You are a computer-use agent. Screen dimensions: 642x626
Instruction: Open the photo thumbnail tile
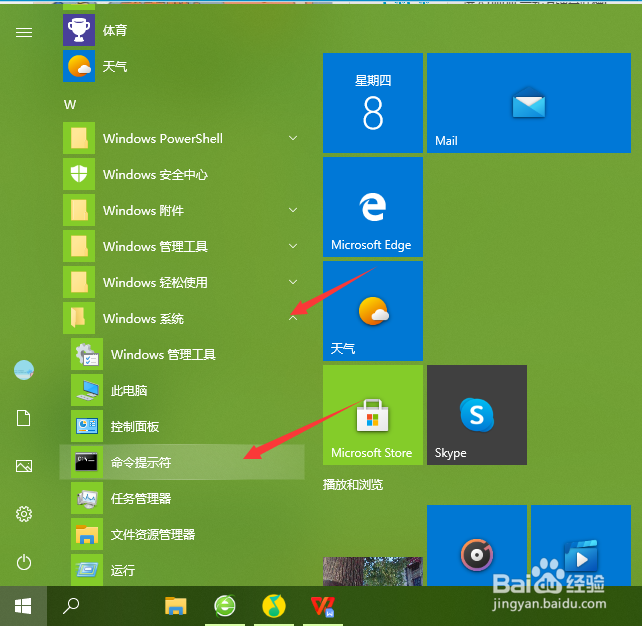373,571
